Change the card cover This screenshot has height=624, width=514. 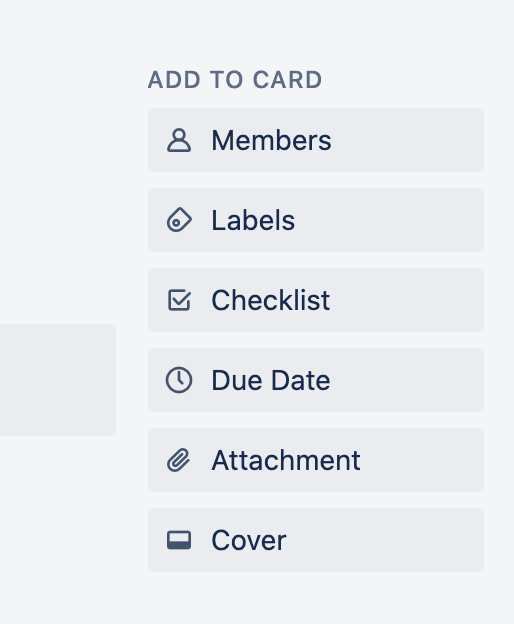pyautogui.click(x=316, y=540)
